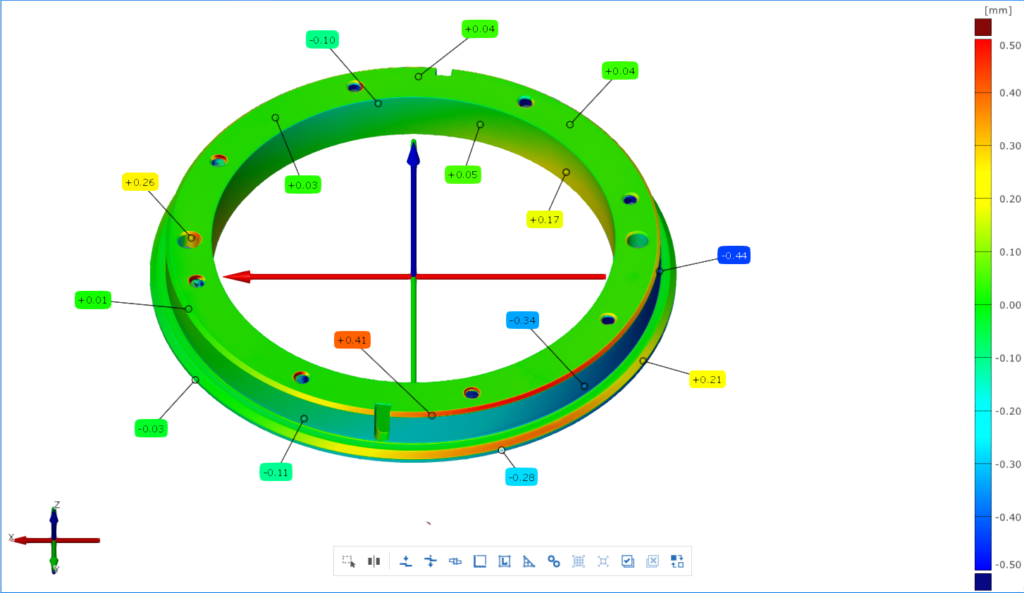This screenshot has height=593, width=1024.
Task: Select the rectangular selection cursor tool
Action: coord(348,561)
